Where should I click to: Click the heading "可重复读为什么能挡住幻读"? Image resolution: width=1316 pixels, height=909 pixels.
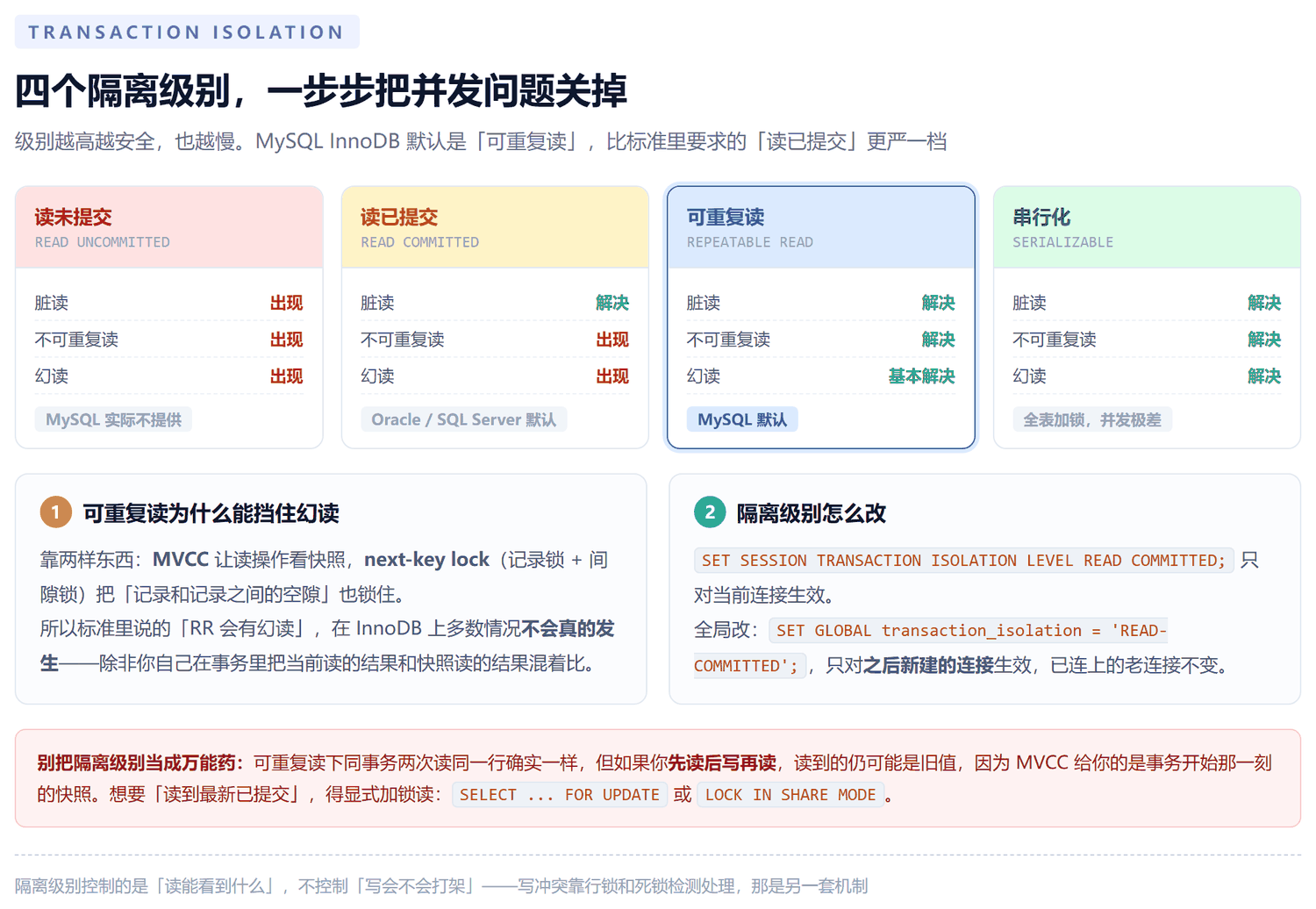[x=211, y=513]
